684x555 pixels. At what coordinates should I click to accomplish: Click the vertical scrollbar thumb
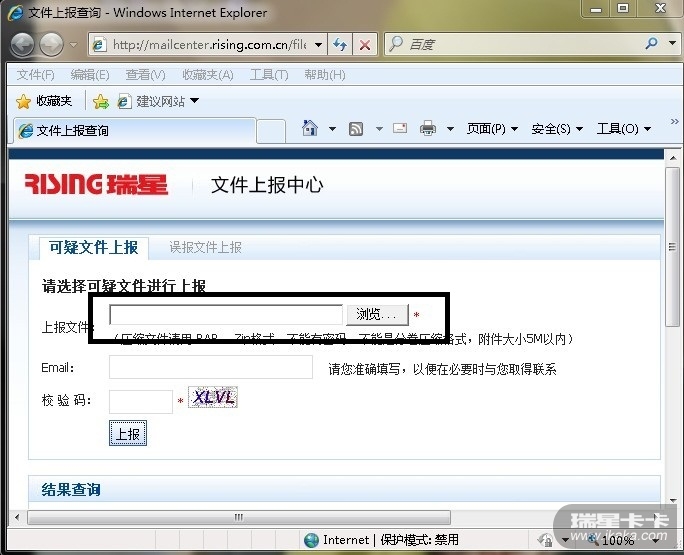(672, 247)
